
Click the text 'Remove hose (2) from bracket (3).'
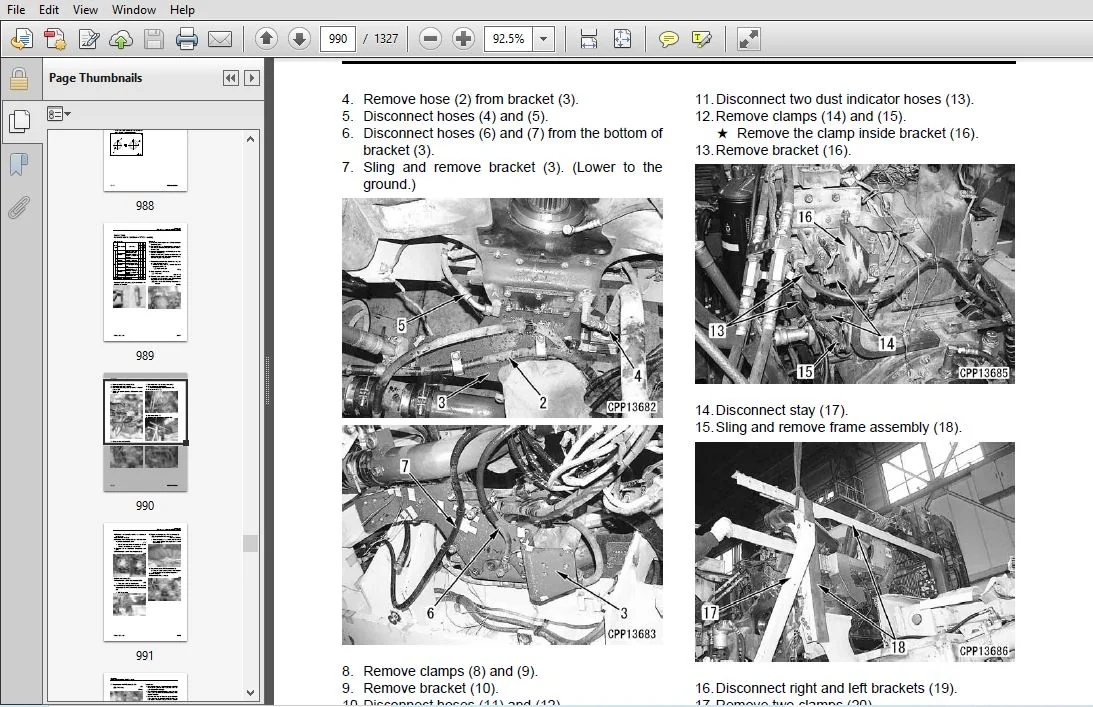(x=471, y=99)
